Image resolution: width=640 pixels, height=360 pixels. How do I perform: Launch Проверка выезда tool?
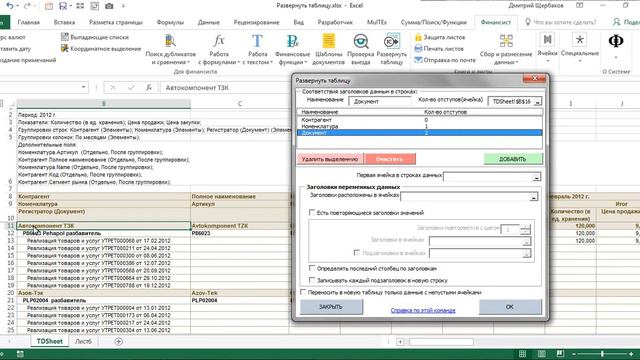tap(360, 50)
